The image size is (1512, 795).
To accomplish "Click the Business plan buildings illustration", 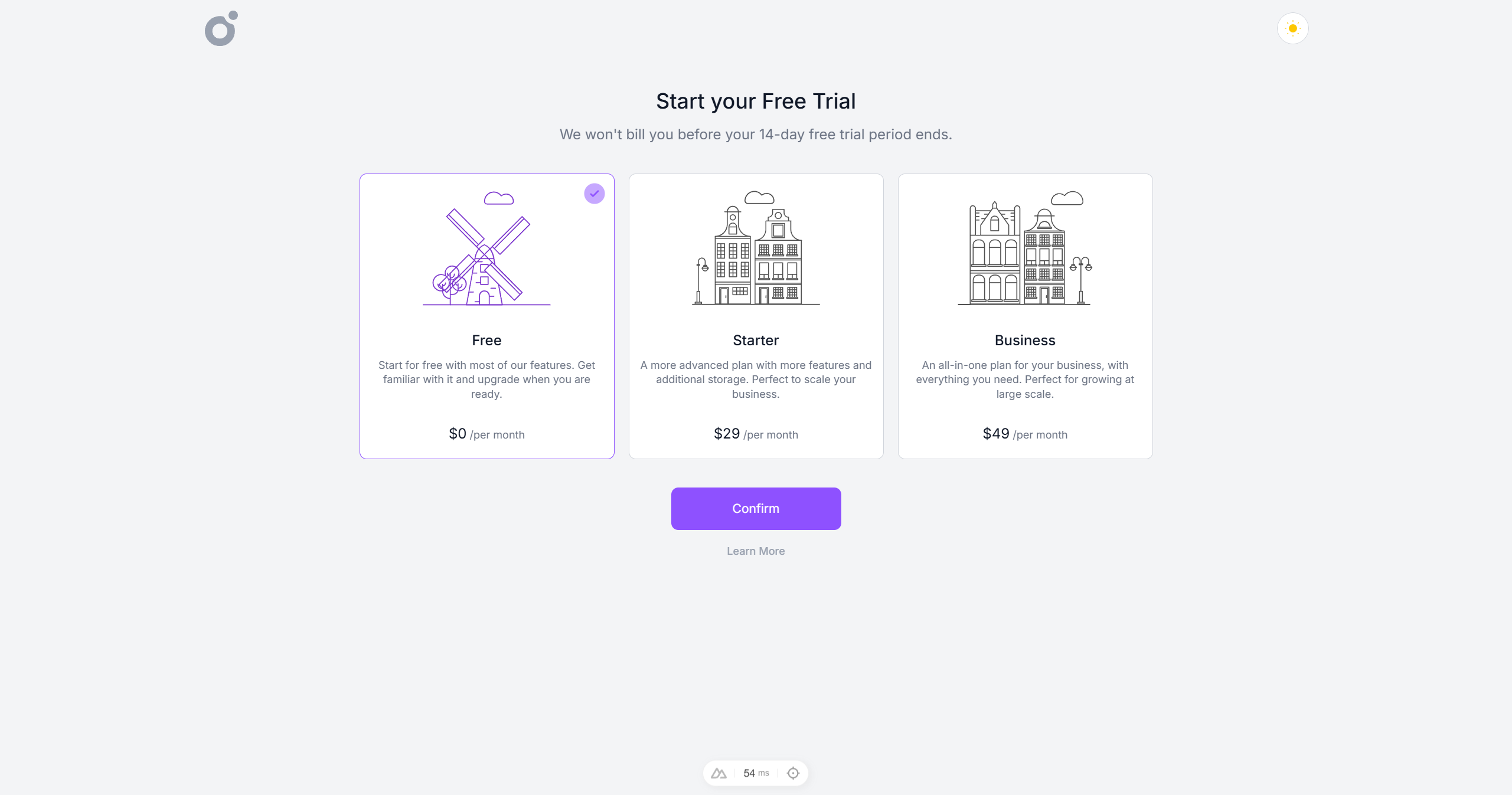I will (x=1024, y=250).
